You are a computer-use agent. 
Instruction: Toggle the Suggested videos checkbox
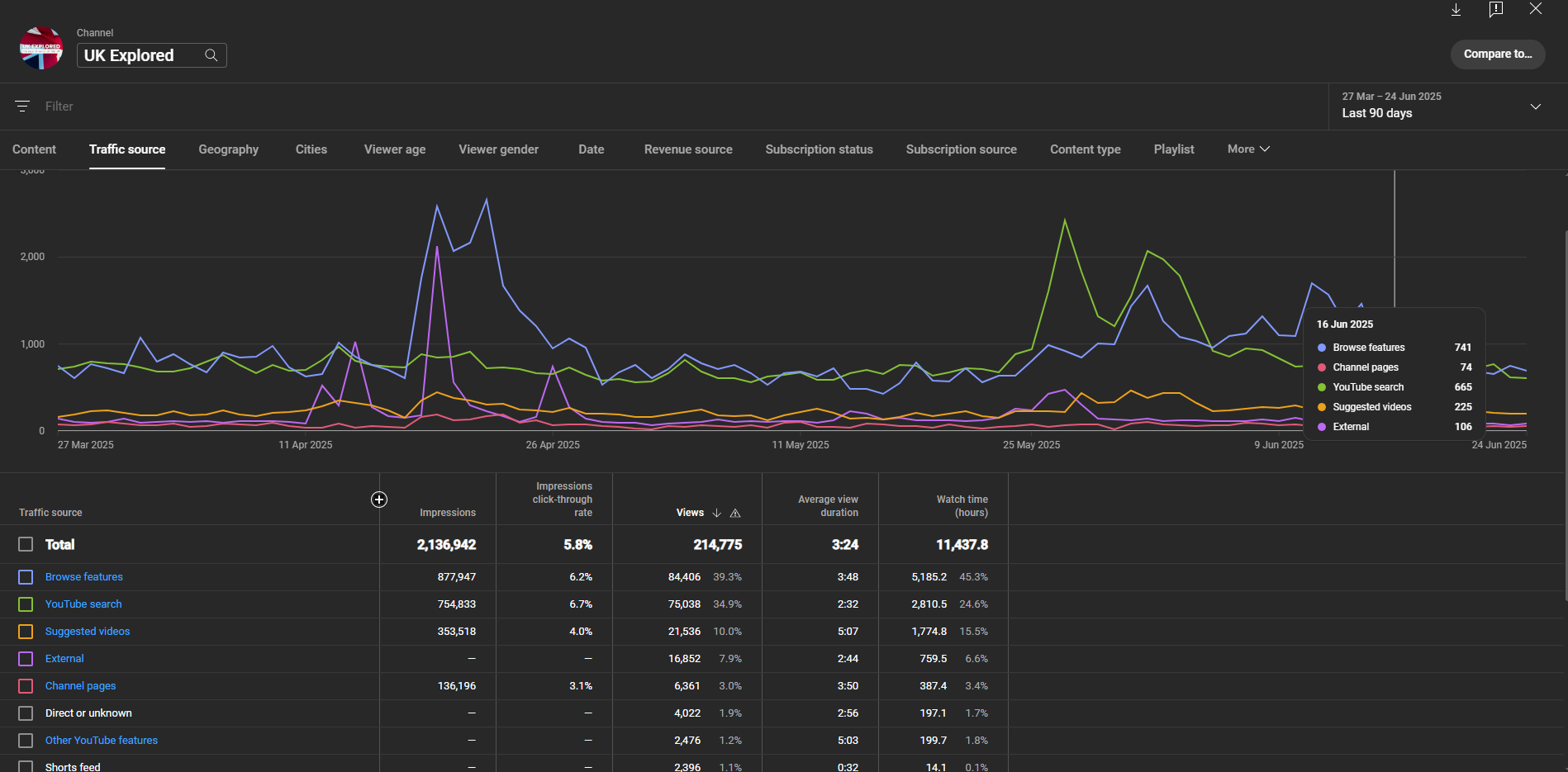tap(26, 632)
